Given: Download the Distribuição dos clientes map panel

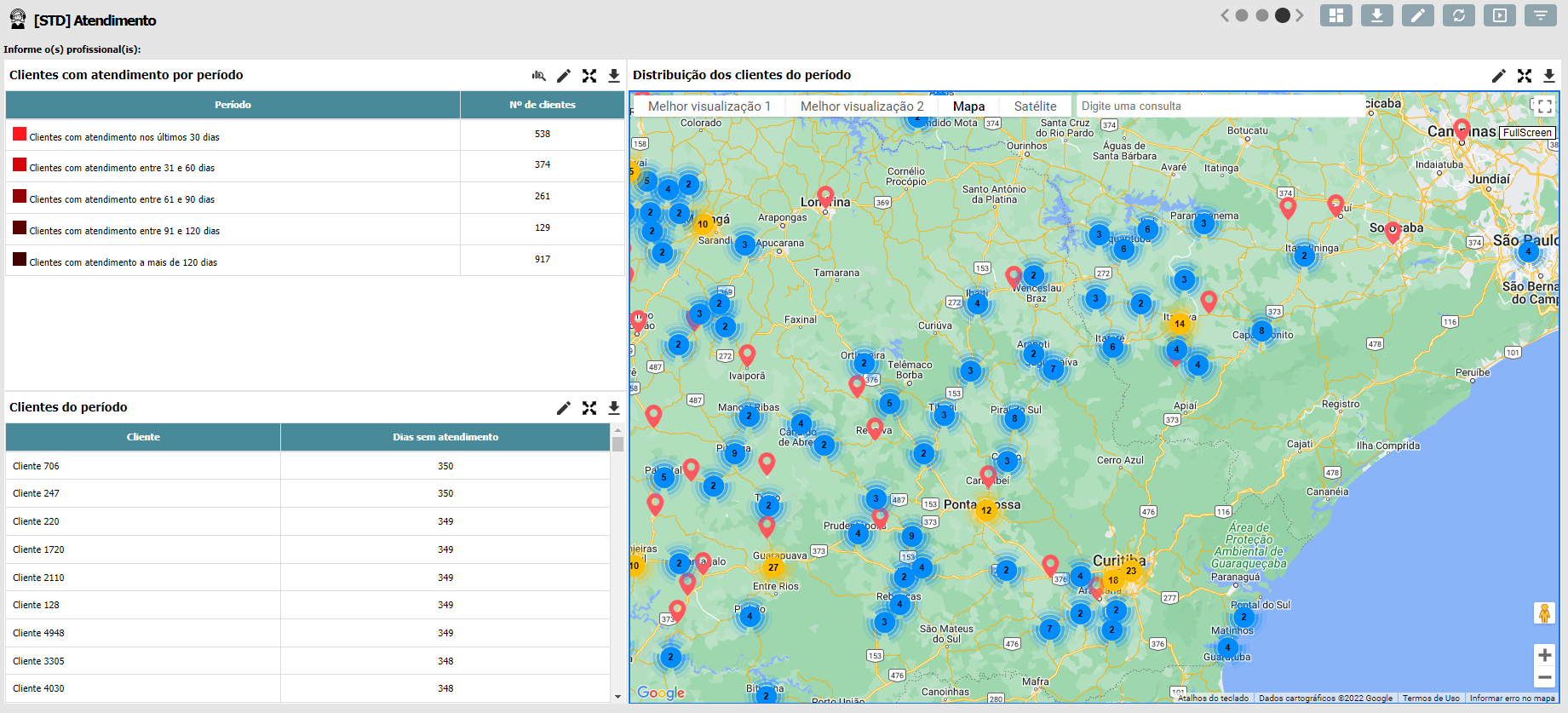Looking at the screenshot, I should pyautogui.click(x=1548, y=76).
